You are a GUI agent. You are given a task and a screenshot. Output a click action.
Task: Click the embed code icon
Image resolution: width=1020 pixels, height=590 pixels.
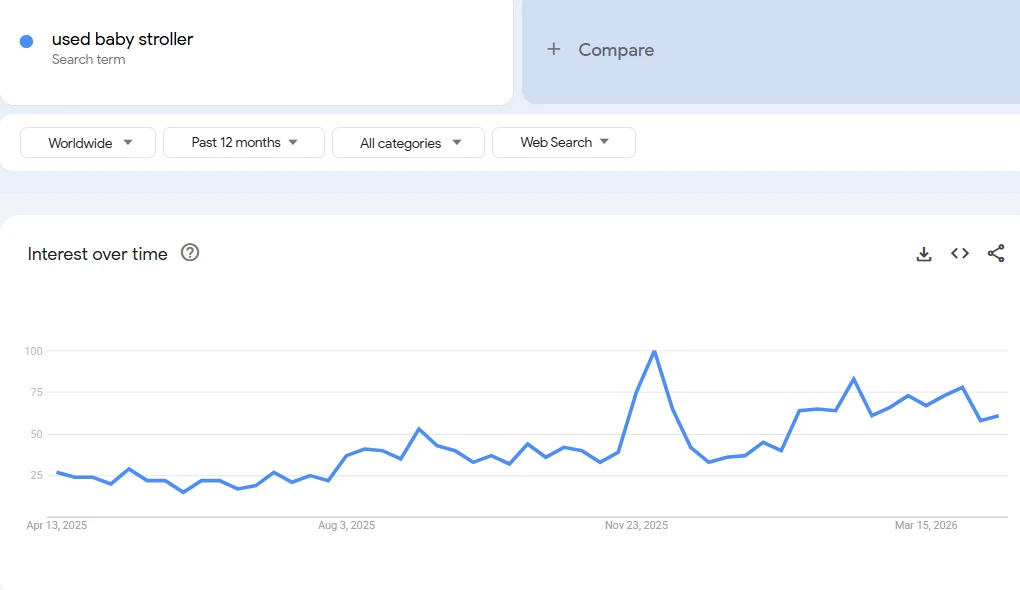[x=960, y=254]
